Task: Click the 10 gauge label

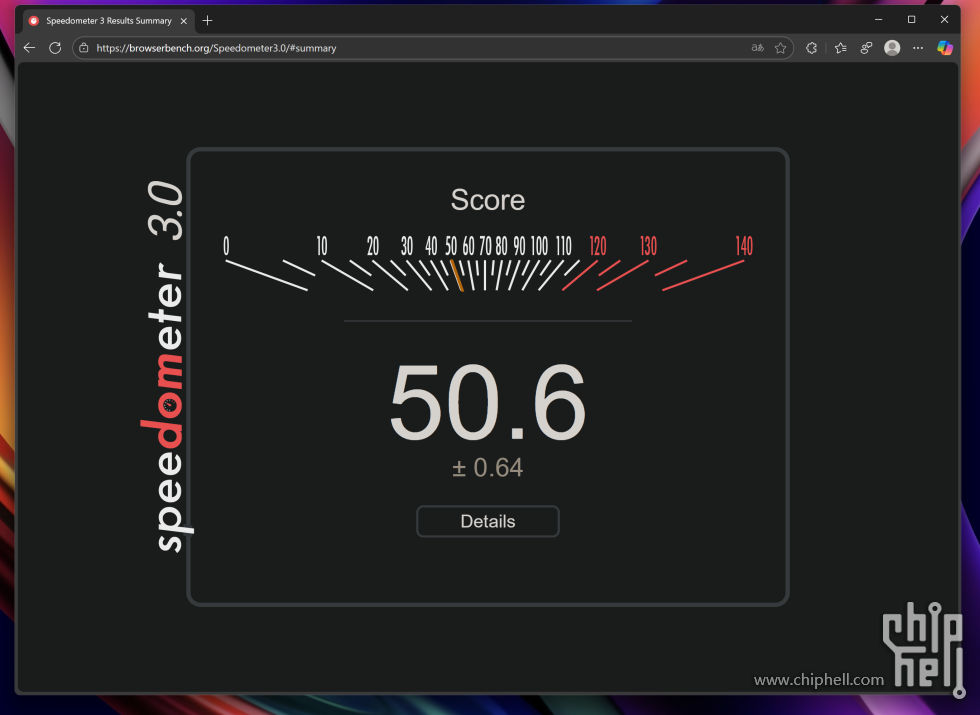Action: [322, 246]
